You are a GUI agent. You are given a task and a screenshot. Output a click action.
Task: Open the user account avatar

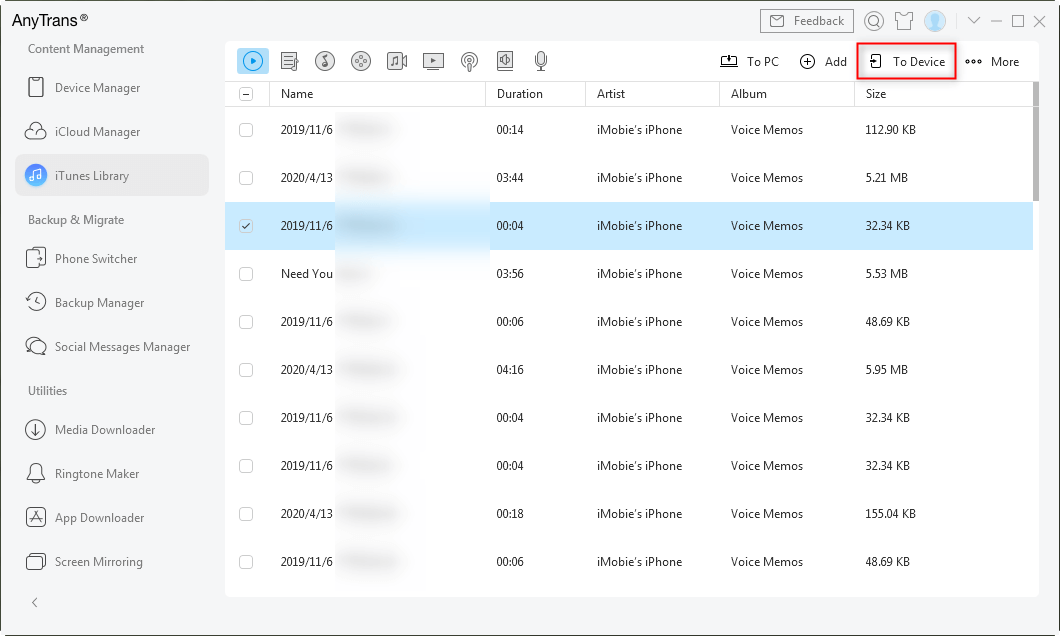point(935,21)
